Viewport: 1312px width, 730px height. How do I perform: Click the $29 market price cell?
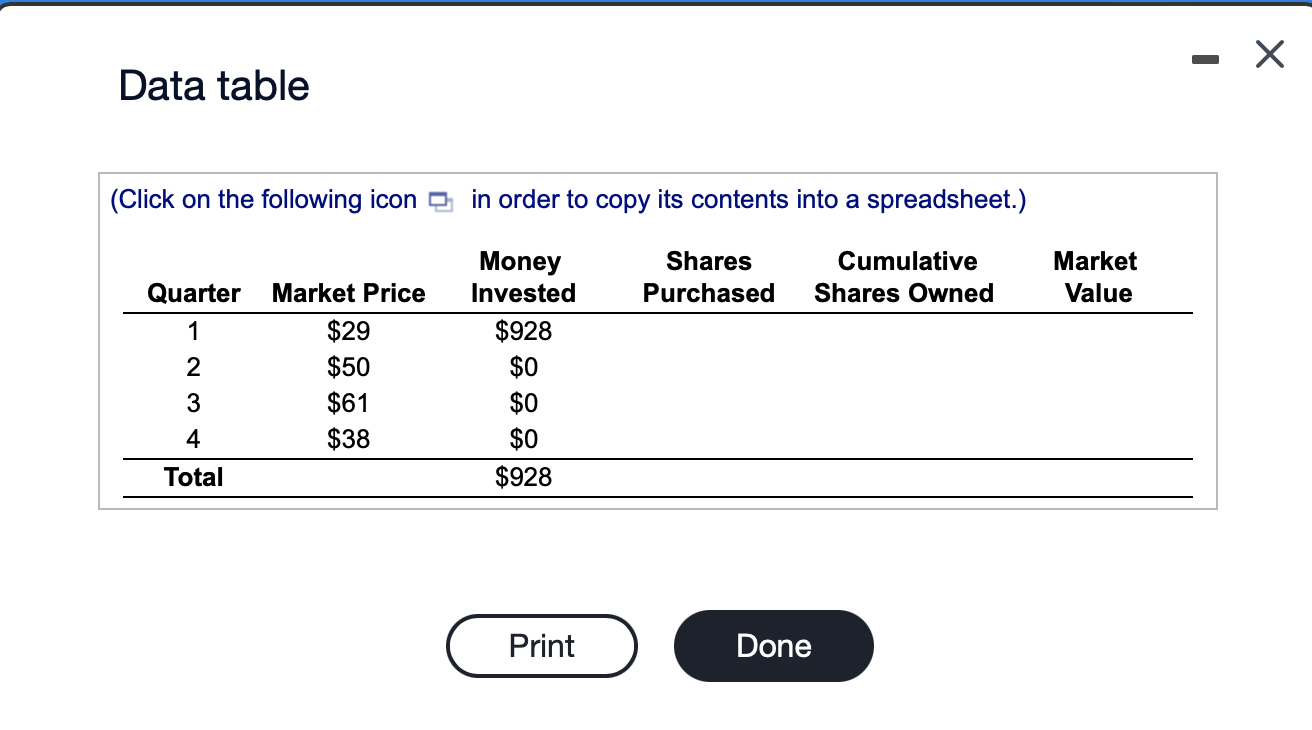tap(349, 331)
